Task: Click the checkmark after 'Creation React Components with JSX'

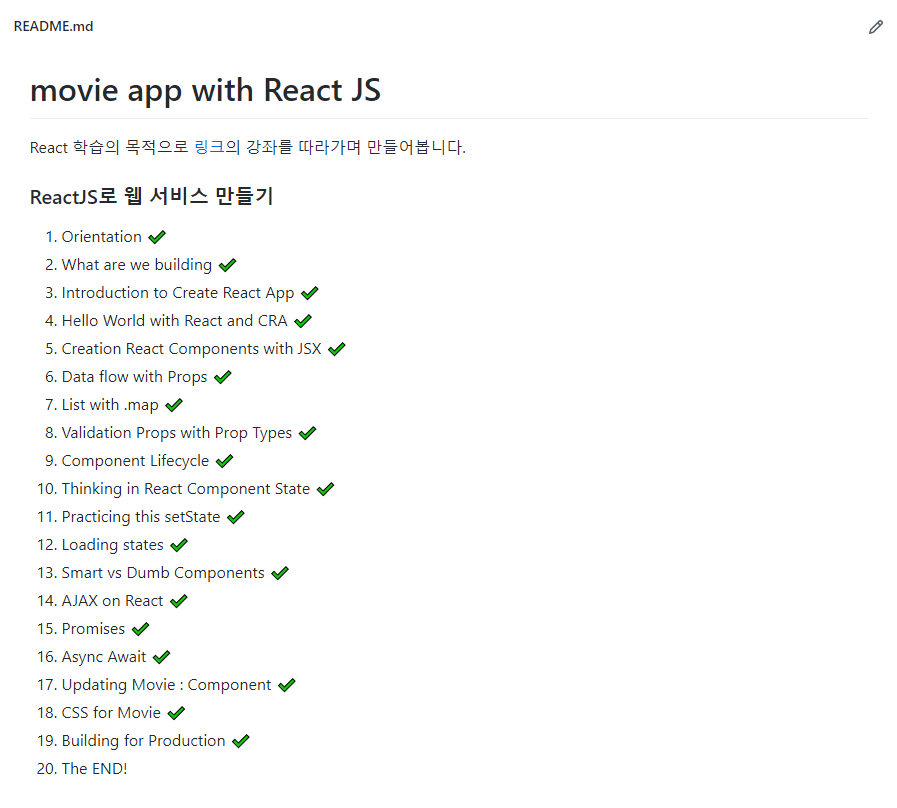Action: (336, 348)
